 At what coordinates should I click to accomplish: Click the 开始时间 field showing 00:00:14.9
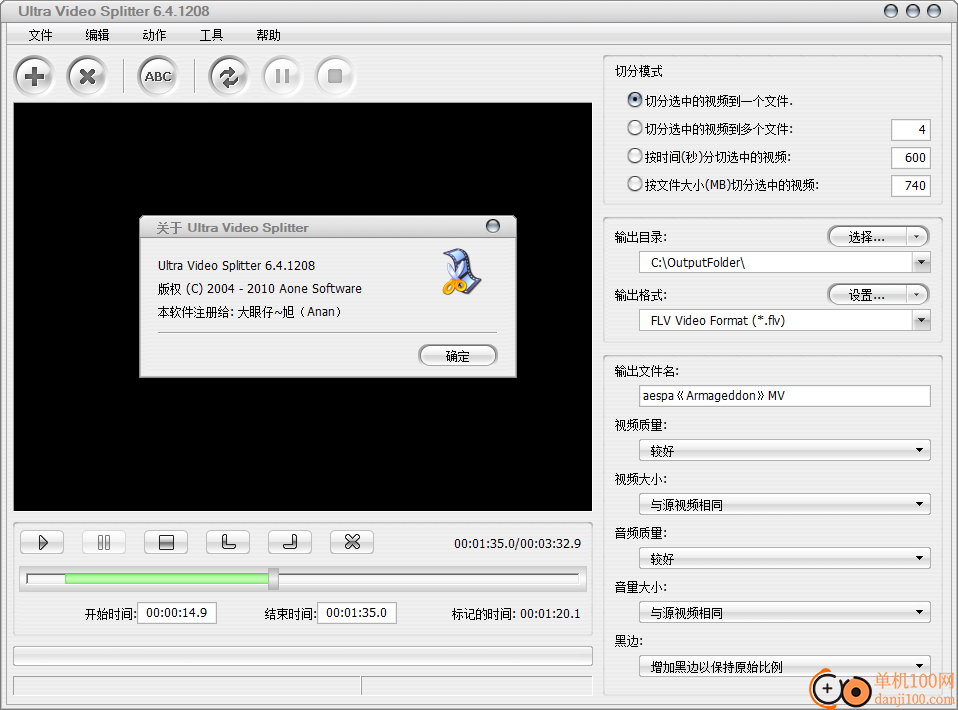click(177, 613)
